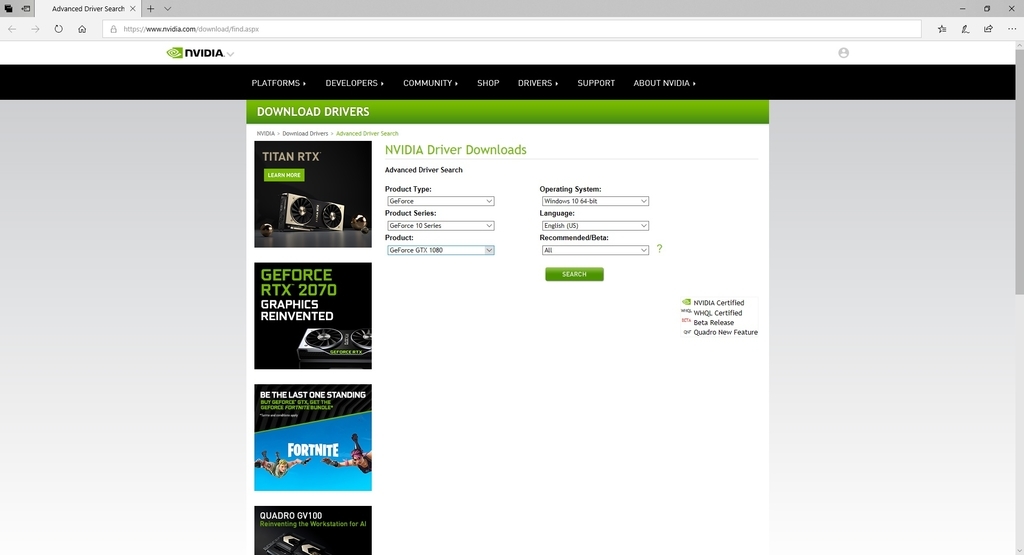Click the browser address bar
This screenshot has width=1024, height=555.
coord(512,29)
